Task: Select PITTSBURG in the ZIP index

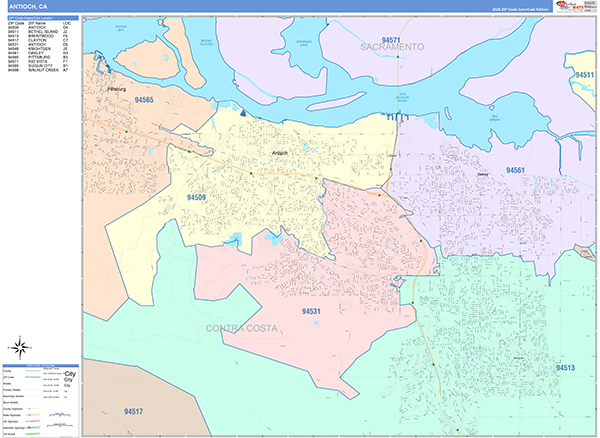Action: (x=39, y=57)
